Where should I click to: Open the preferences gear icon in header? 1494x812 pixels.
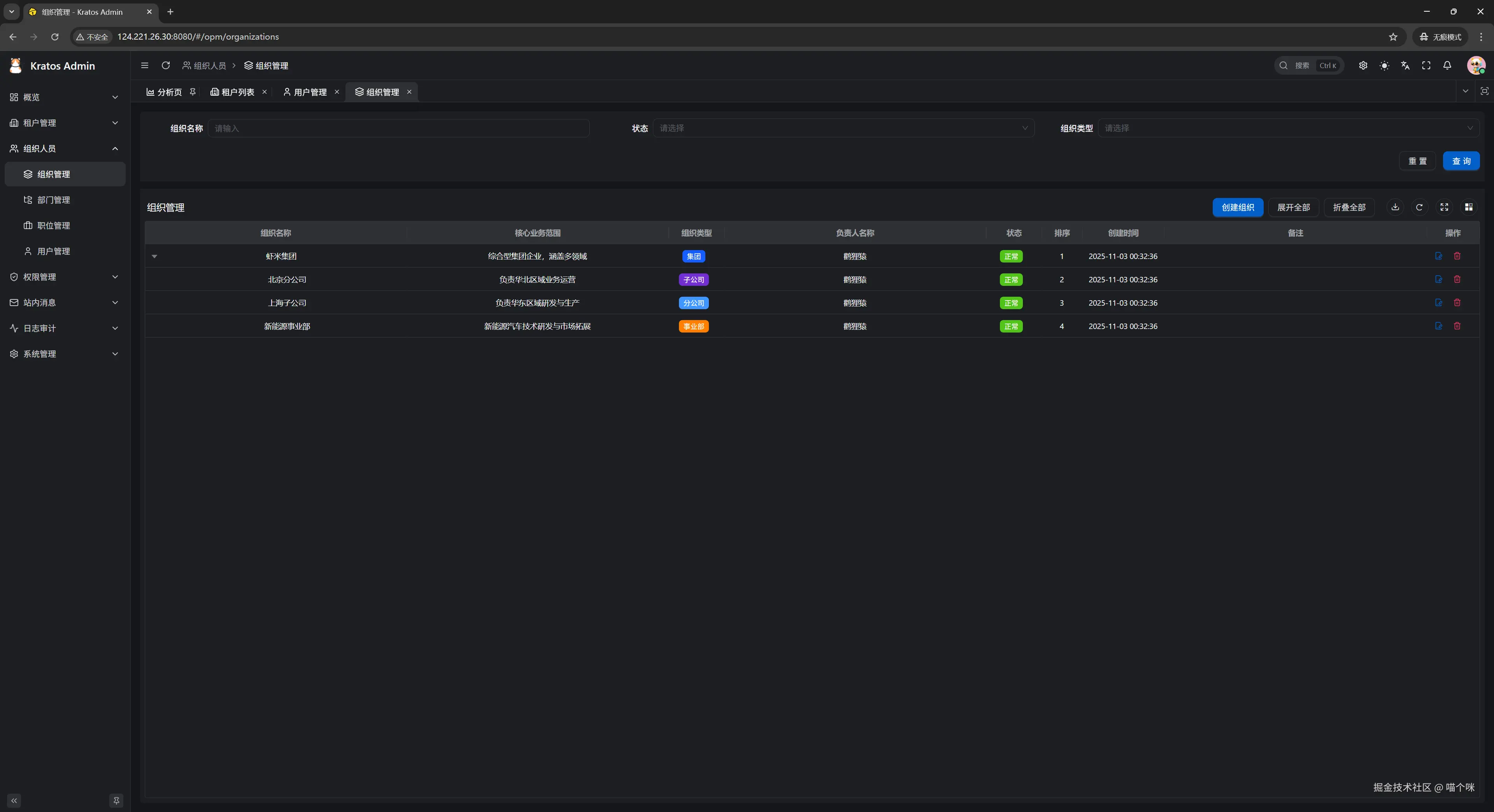point(1363,65)
